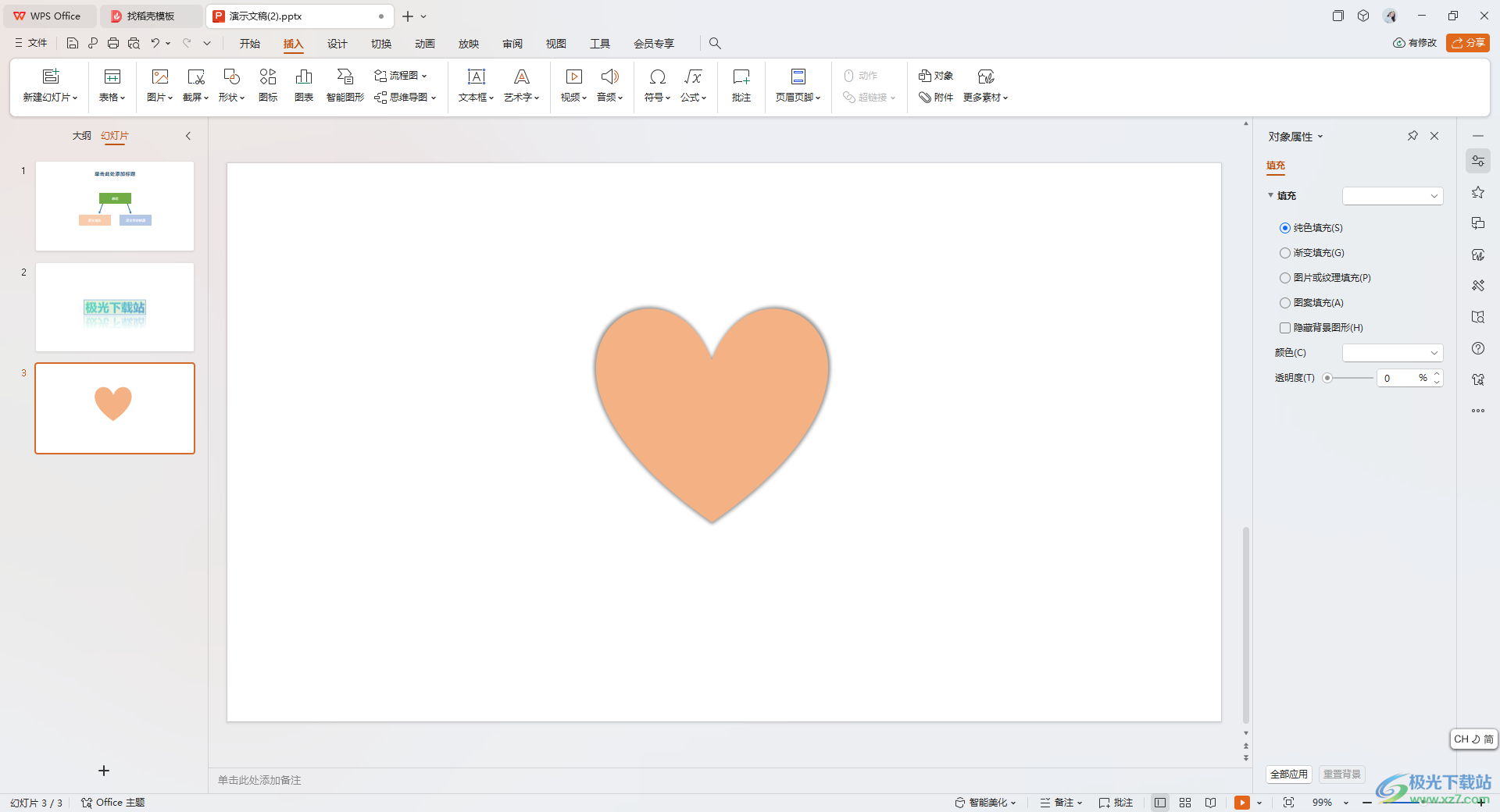Click the transparency (透明度) slider handle
This screenshot has height=812, width=1500.
[x=1327, y=378]
